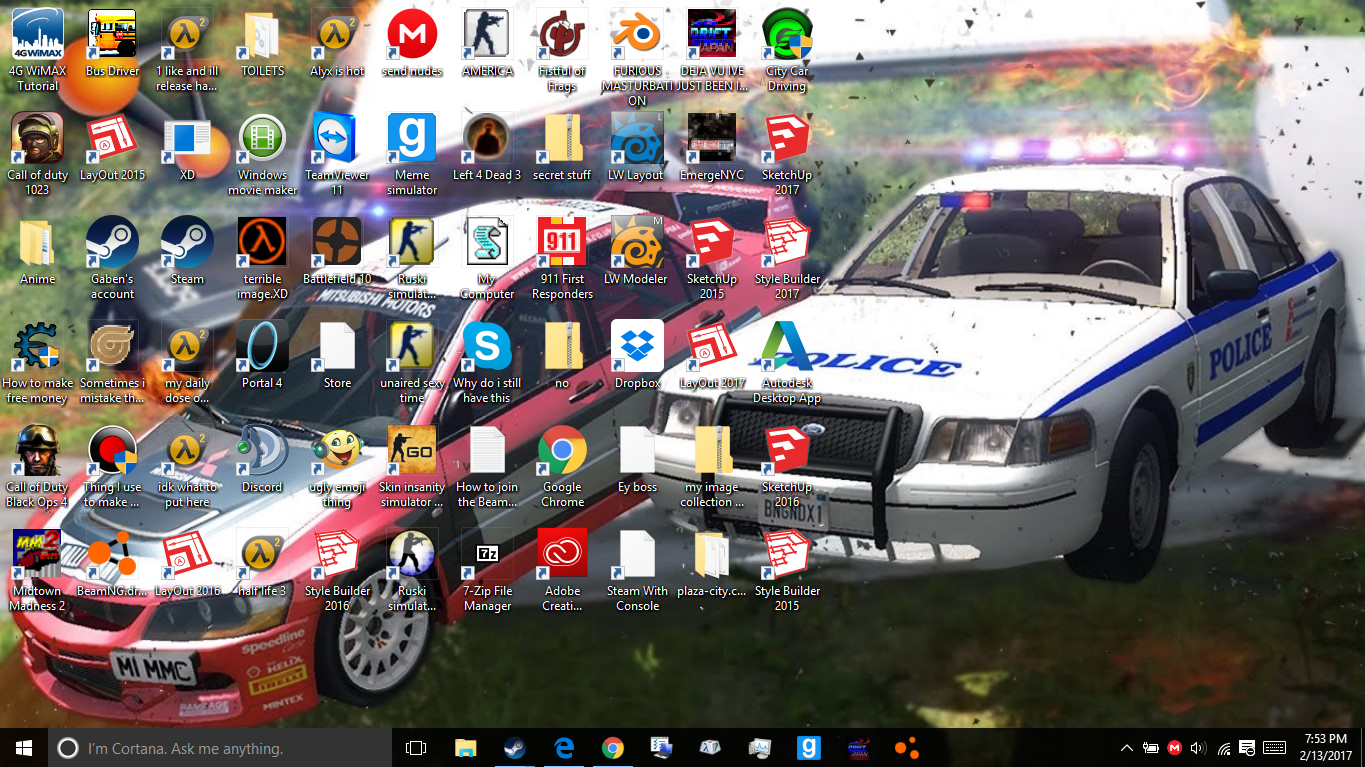Viewport: 1365px width, 767px height.
Task: Open Task View from the taskbar
Action: pos(416,748)
